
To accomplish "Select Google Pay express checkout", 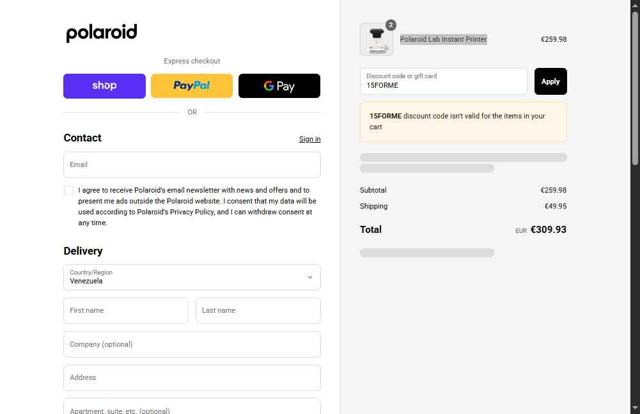I will pyautogui.click(x=279, y=86).
